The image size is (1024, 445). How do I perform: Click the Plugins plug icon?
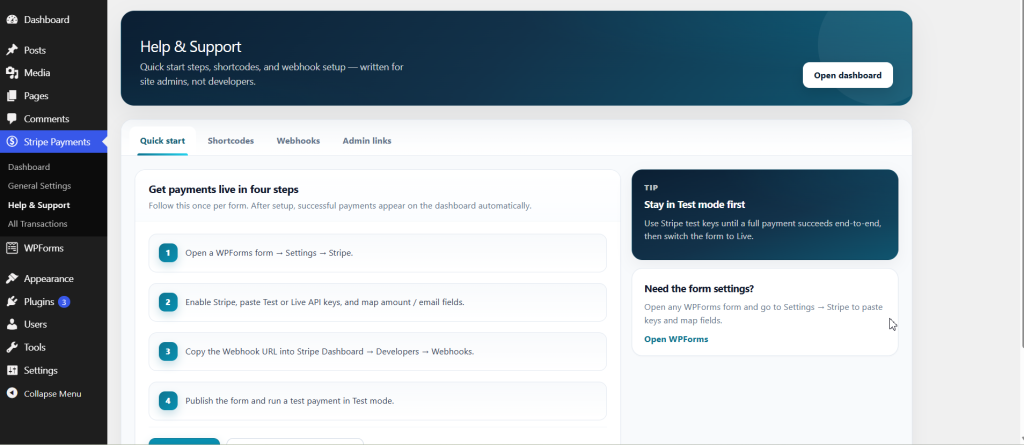pos(12,302)
